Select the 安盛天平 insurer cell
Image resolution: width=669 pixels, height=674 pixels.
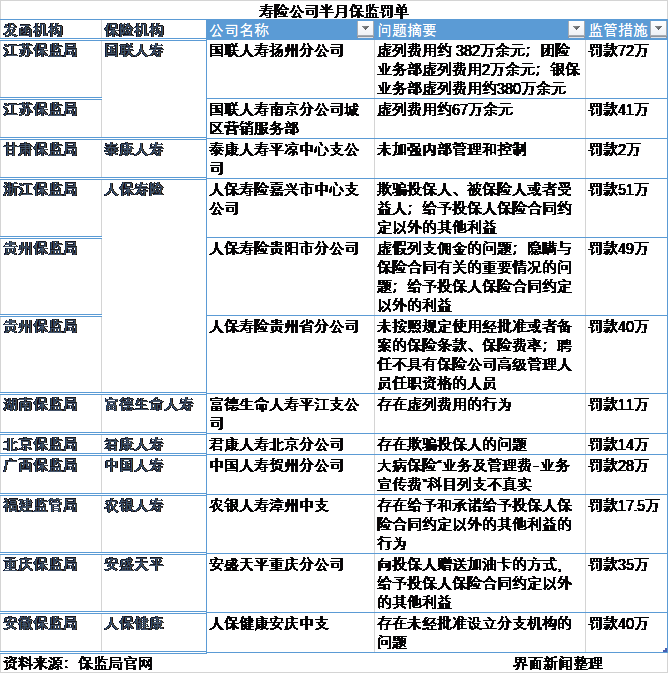pyautogui.click(x=154, y=583)
